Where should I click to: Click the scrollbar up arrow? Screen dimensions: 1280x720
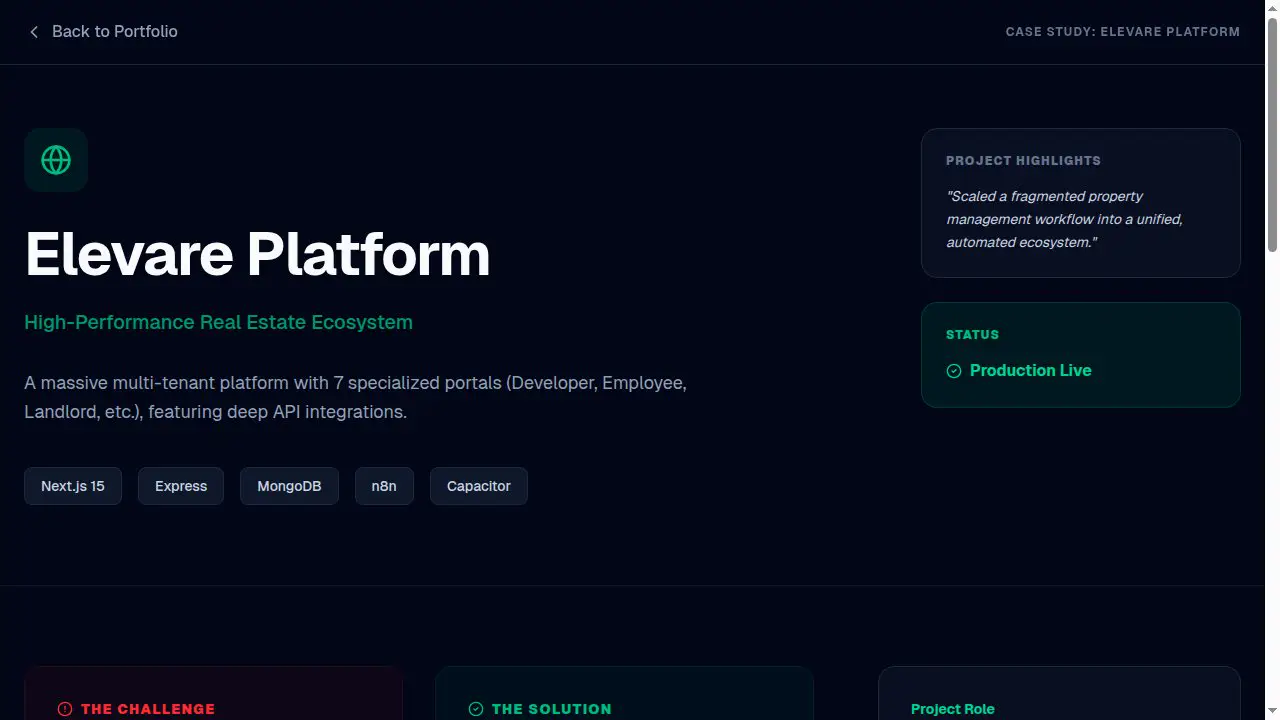(x=1272, y=8)
